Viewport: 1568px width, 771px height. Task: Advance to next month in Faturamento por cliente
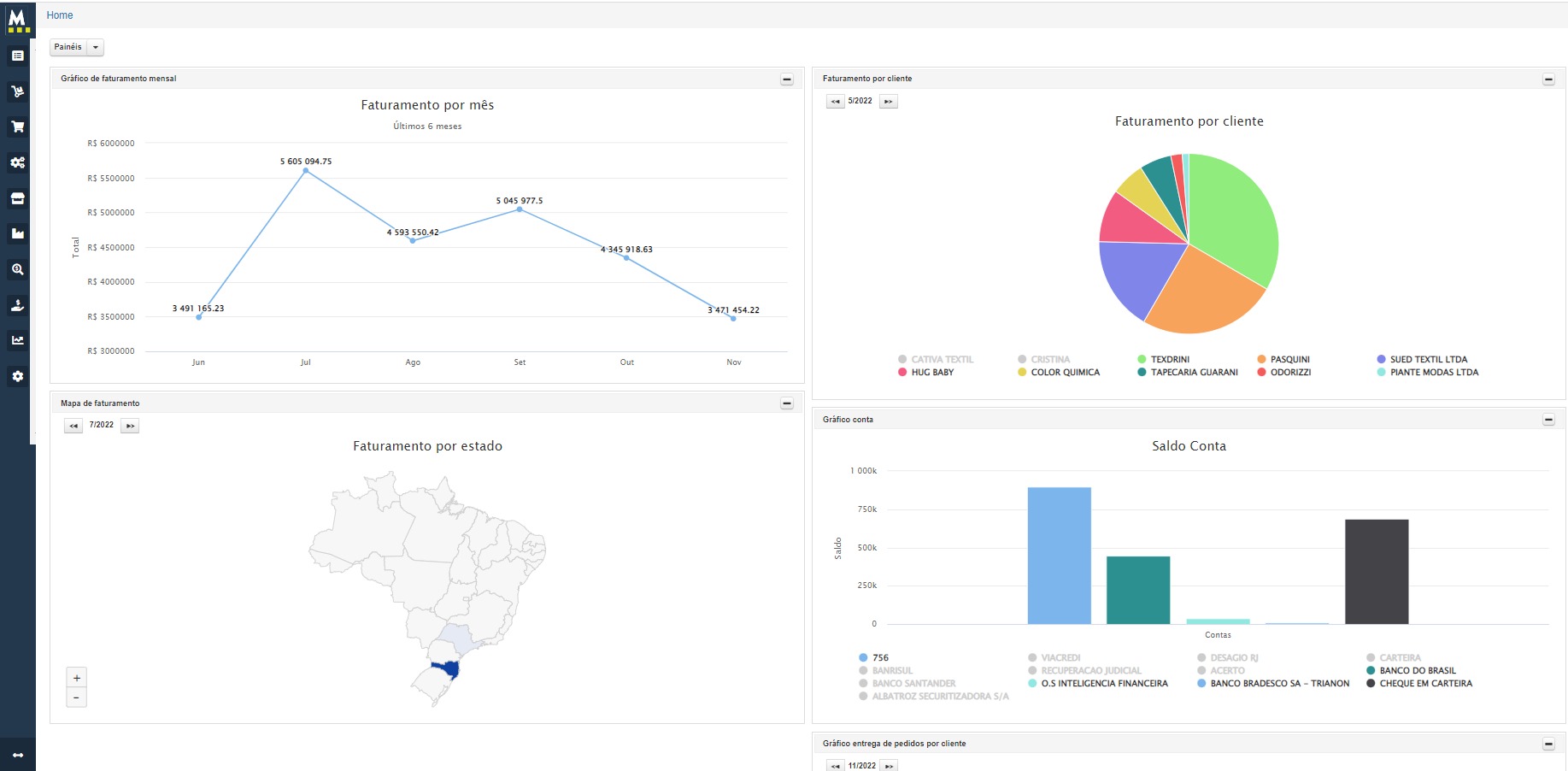[889, 102]
